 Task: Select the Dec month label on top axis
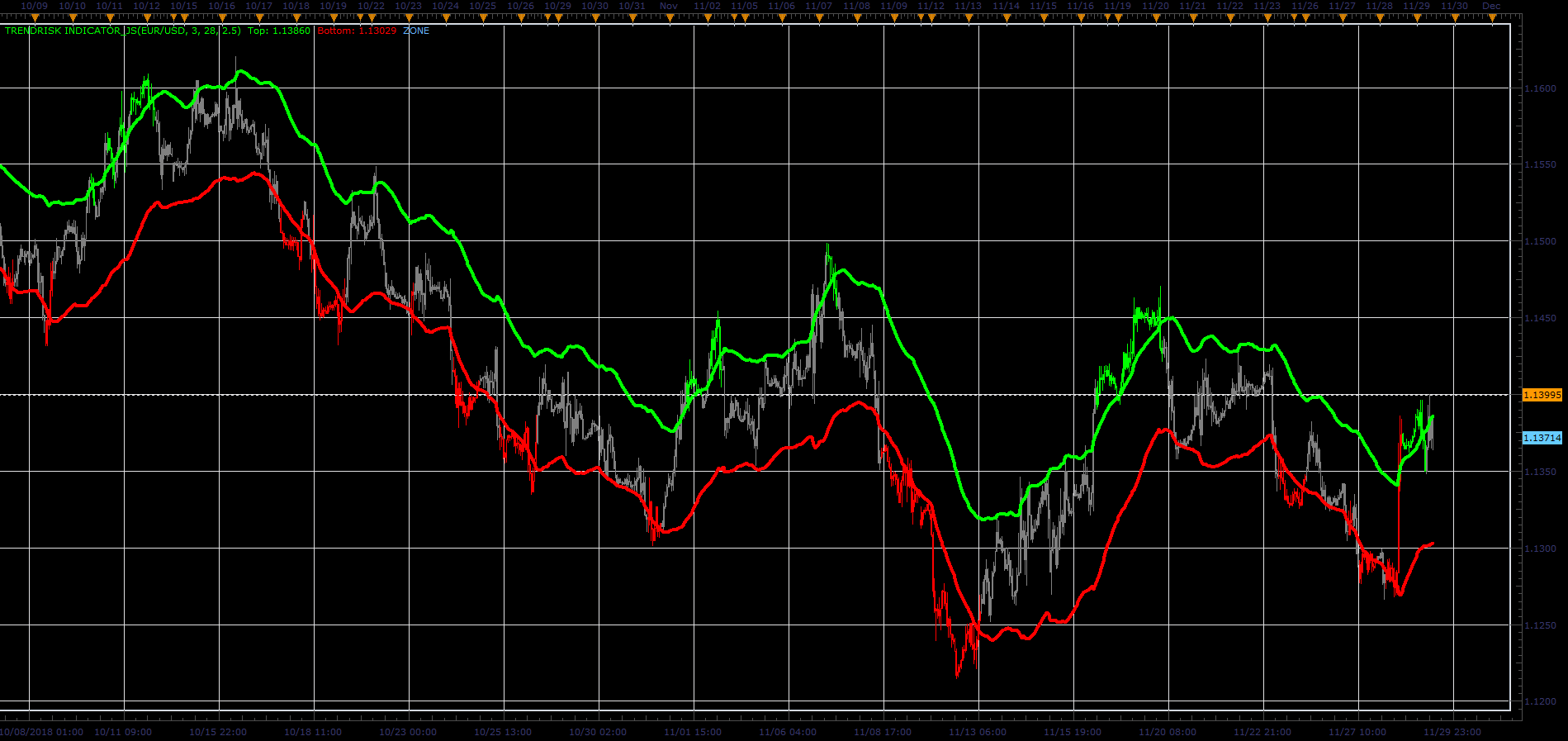coord(1491,6)
